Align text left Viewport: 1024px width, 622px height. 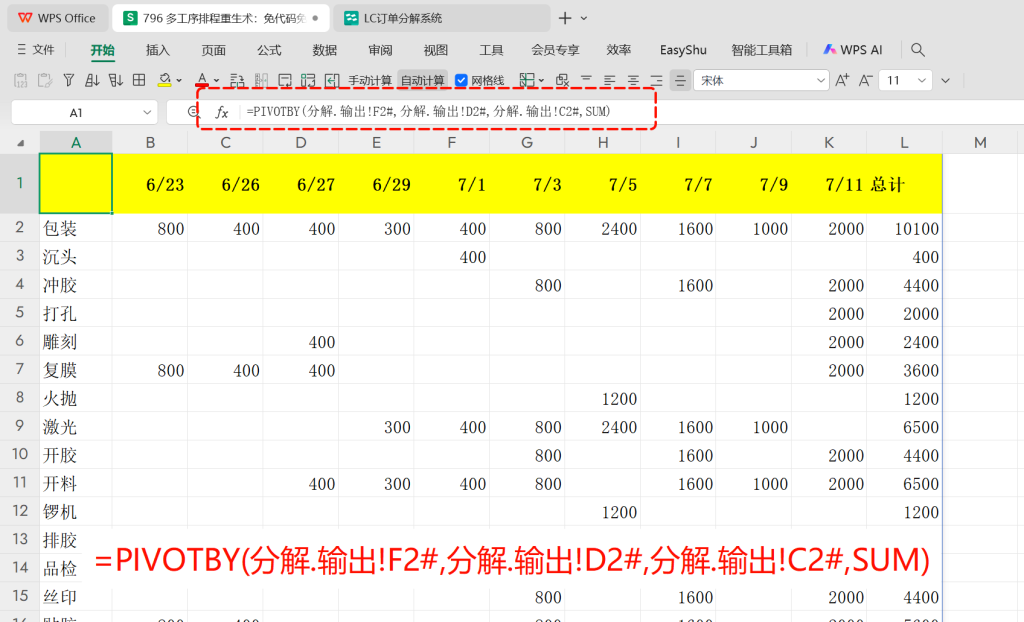pos(609,80)
